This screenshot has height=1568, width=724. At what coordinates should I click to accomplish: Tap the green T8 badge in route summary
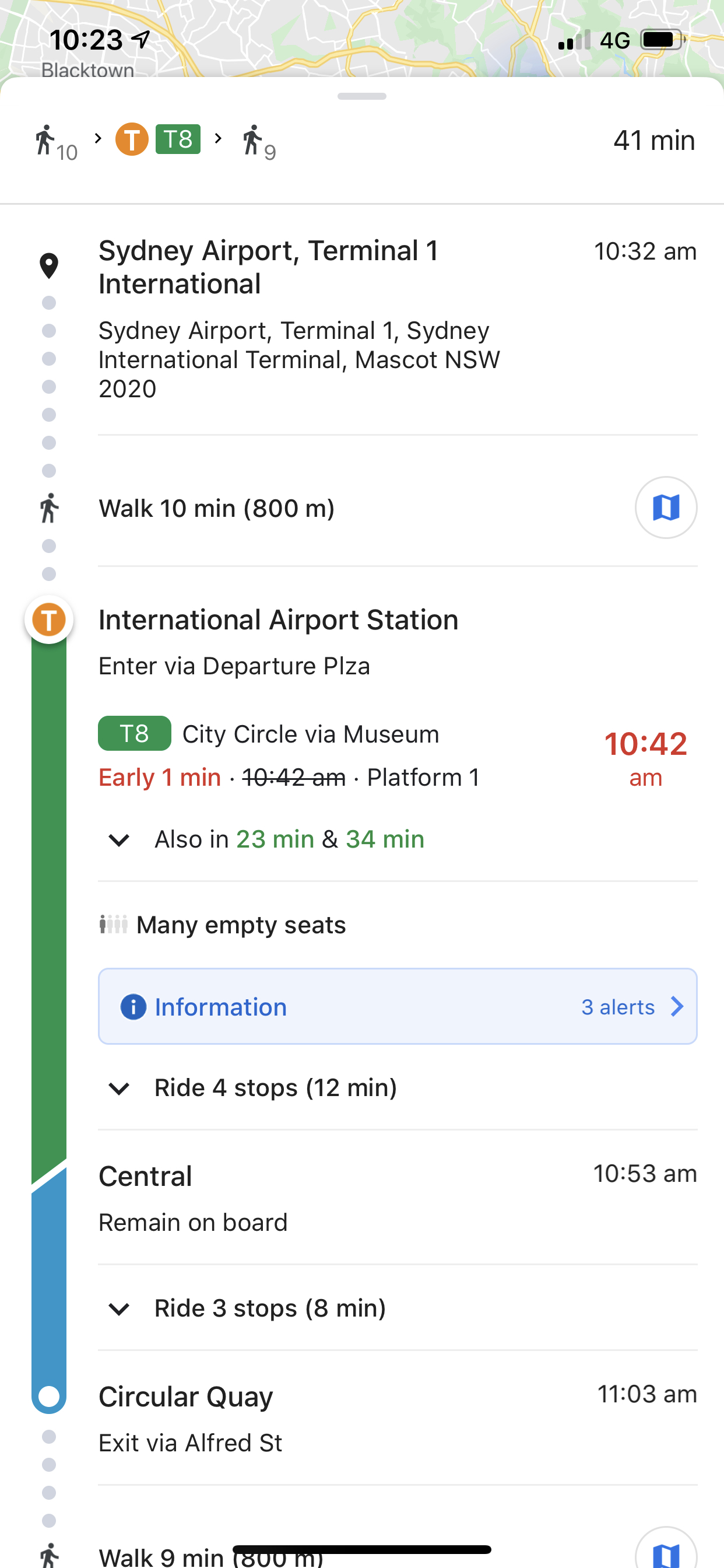pos(178,139)
